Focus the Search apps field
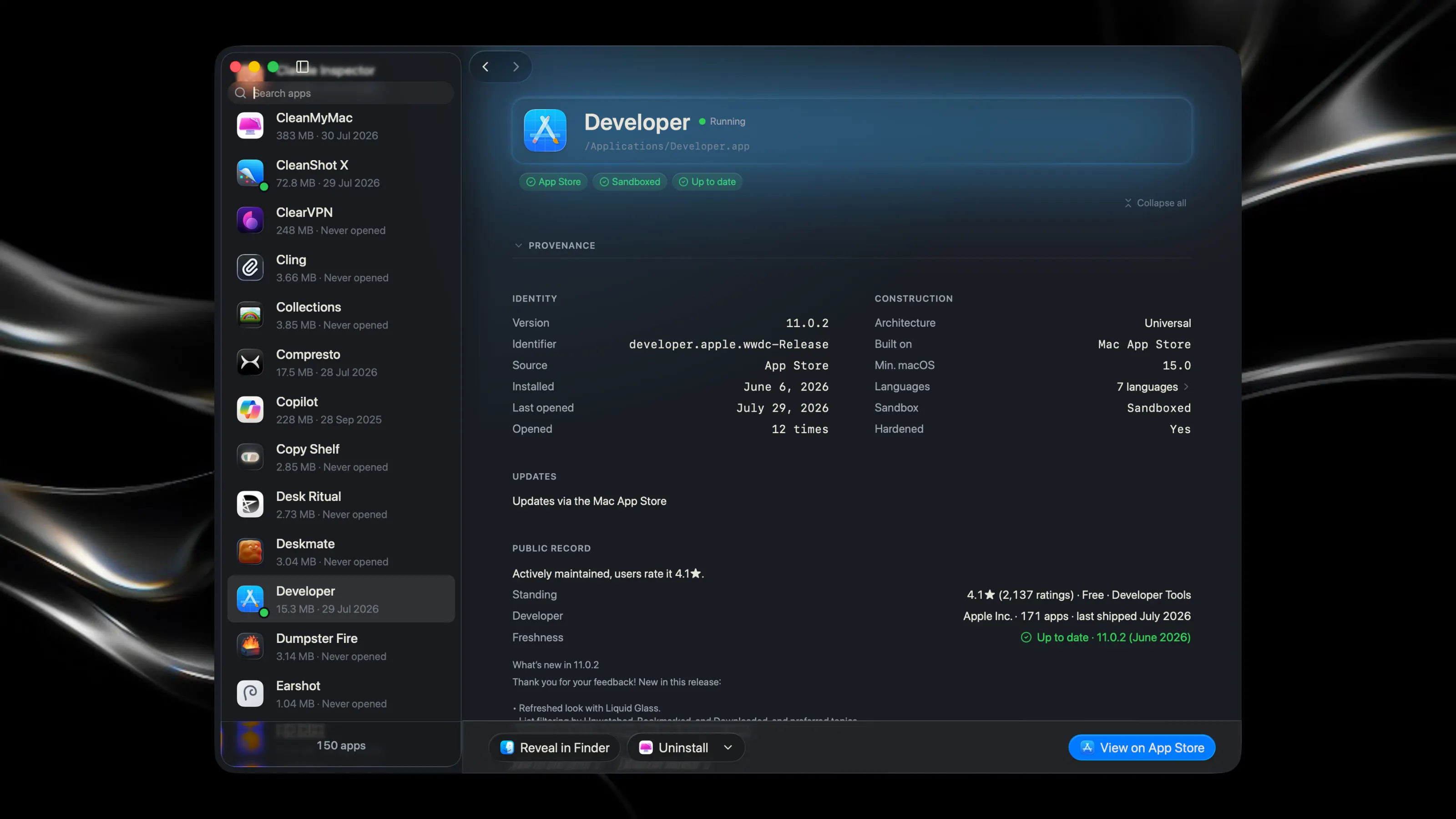1456x819 pixels. click(341, 93)
